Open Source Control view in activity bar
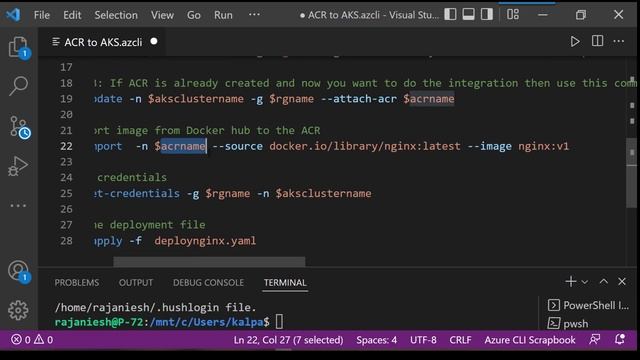 point(19,127)
